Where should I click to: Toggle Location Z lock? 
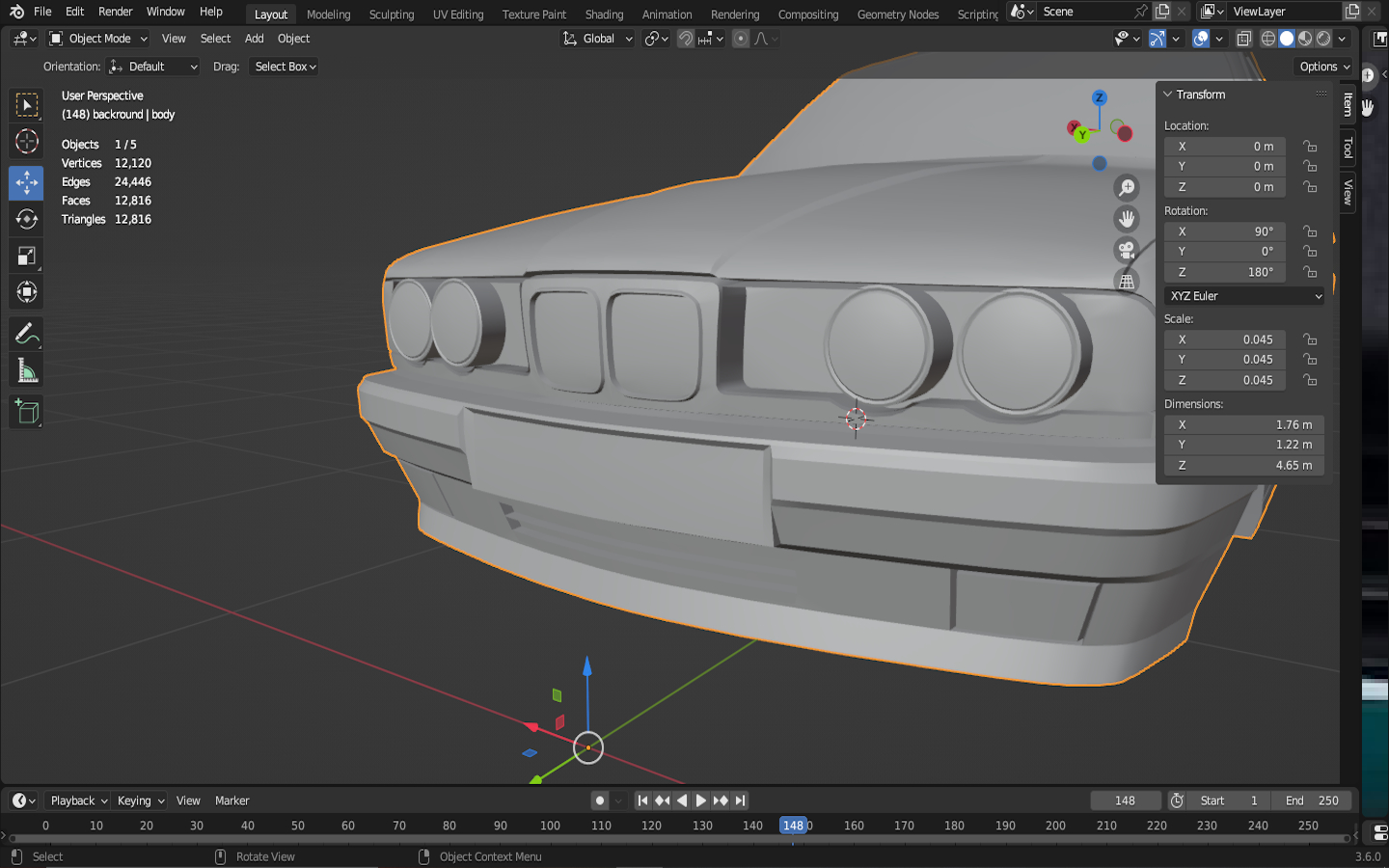[x=1310, y=187]
